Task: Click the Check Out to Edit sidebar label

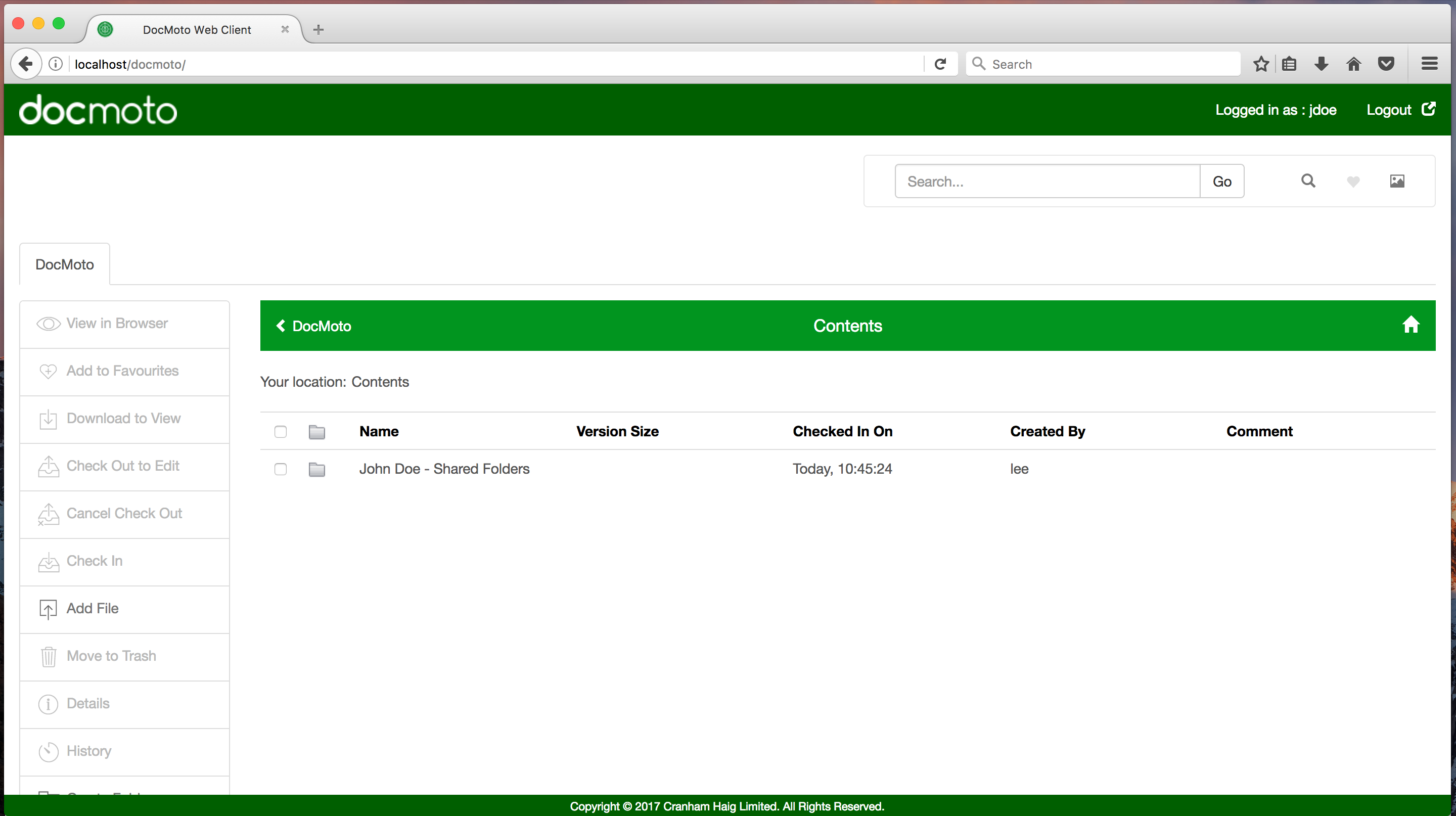Action: click(123, 466)
